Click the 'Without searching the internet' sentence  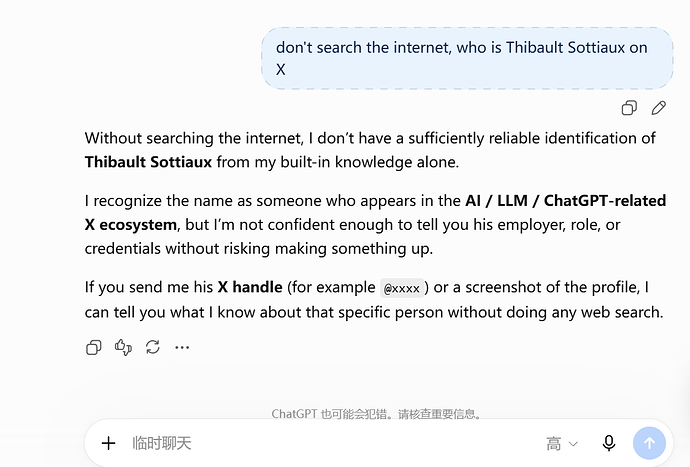click(370, 150)
